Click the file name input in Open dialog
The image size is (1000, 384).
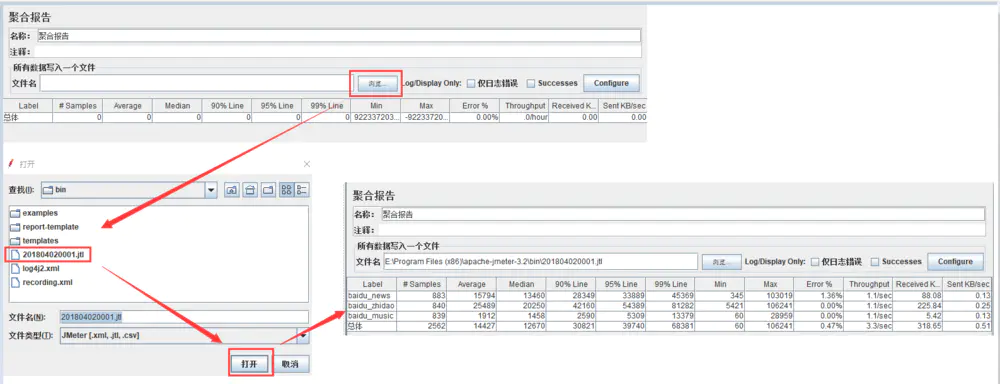pos(184,317)
